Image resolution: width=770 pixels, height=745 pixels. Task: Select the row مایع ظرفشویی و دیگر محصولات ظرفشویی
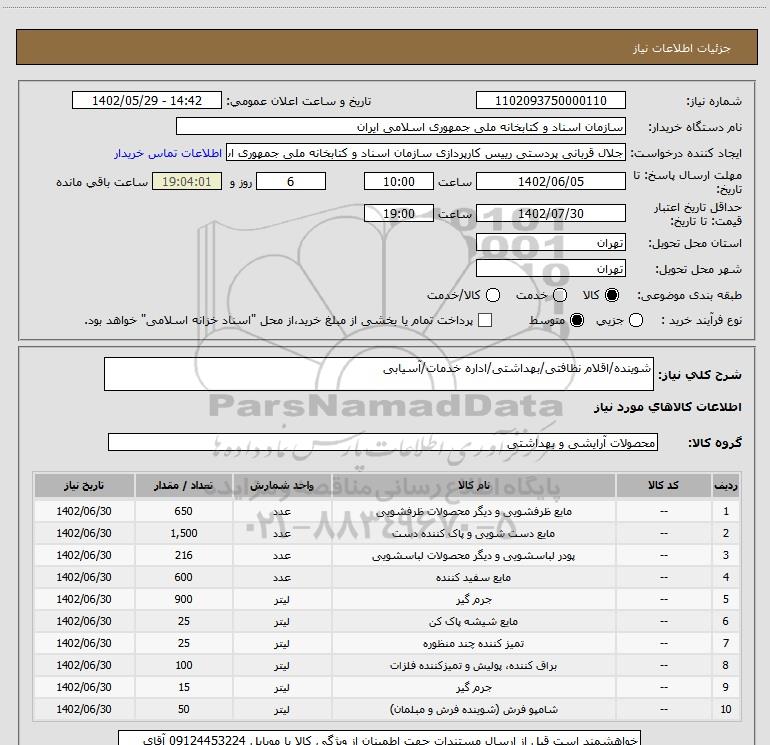pos(387,511)
